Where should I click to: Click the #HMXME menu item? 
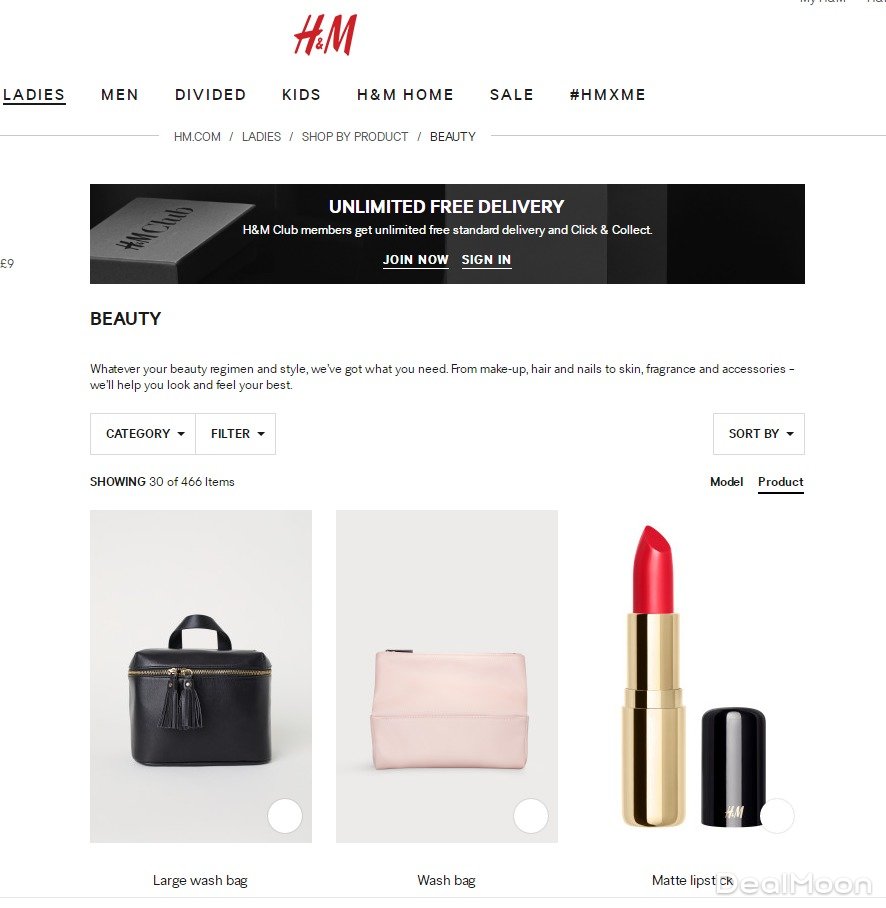coord(607,94)
